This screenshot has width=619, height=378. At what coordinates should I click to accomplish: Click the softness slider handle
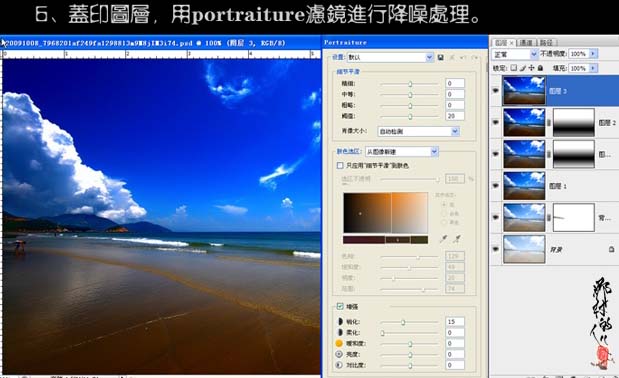(382, 333)
